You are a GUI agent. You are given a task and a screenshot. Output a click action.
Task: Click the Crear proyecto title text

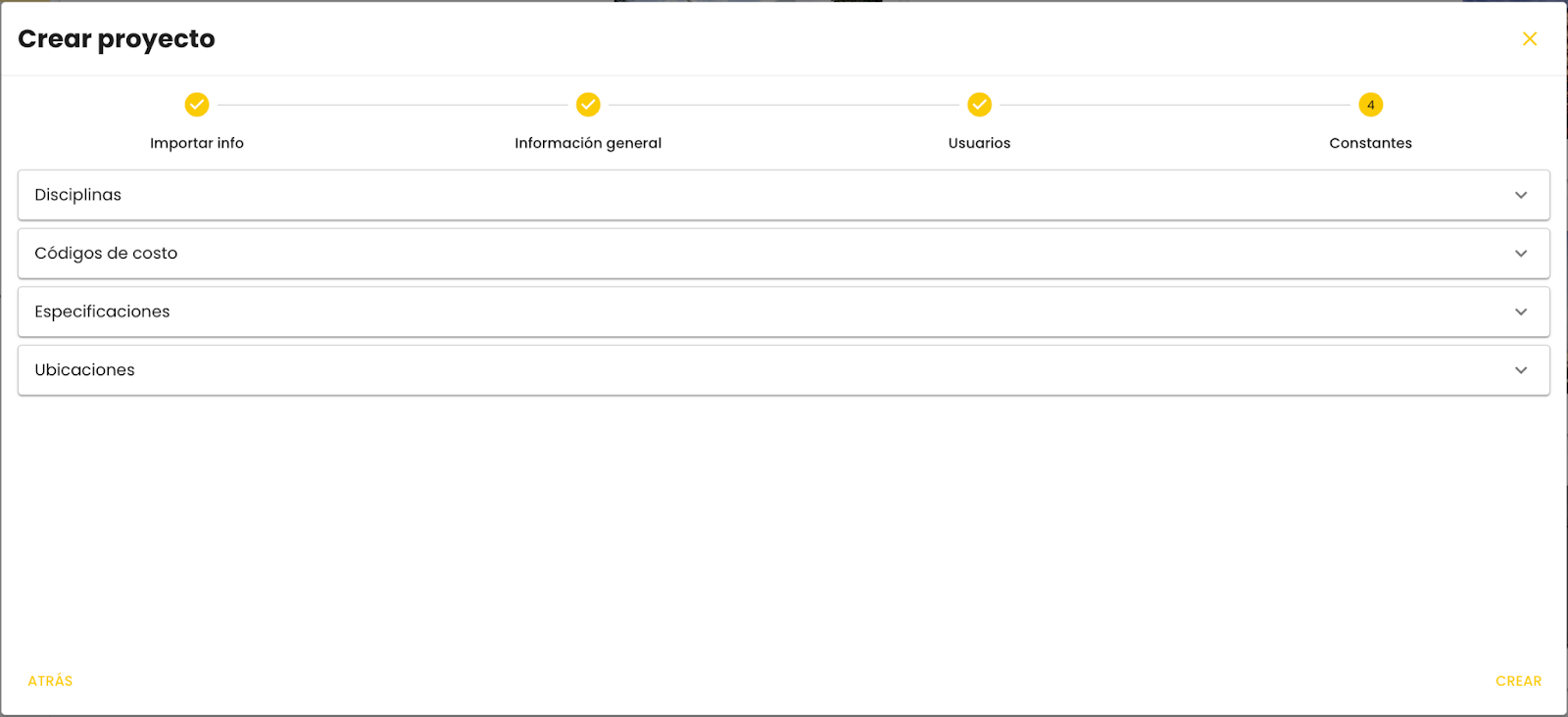point(117,39)
